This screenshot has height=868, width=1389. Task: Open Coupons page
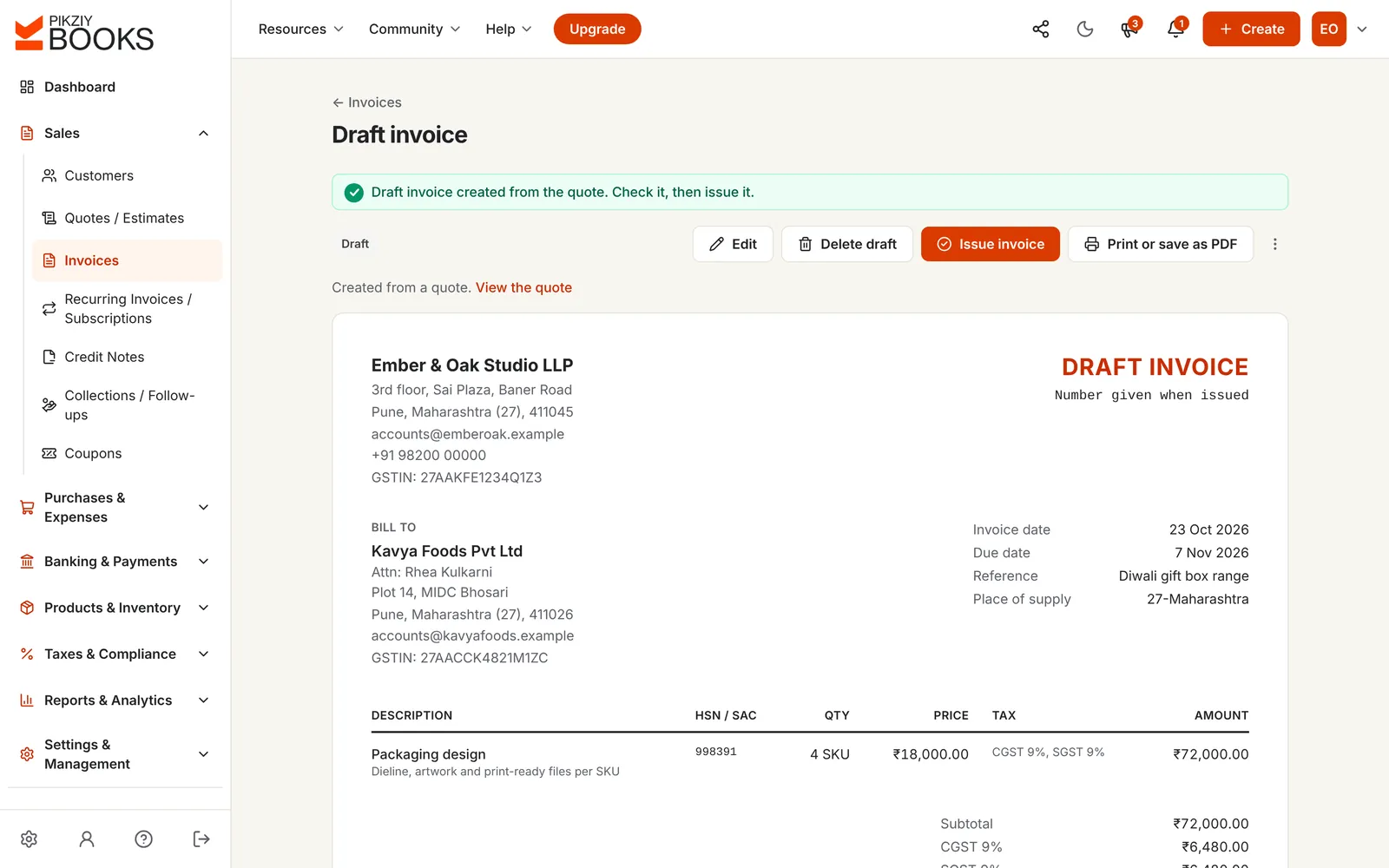tap(127, 453)
